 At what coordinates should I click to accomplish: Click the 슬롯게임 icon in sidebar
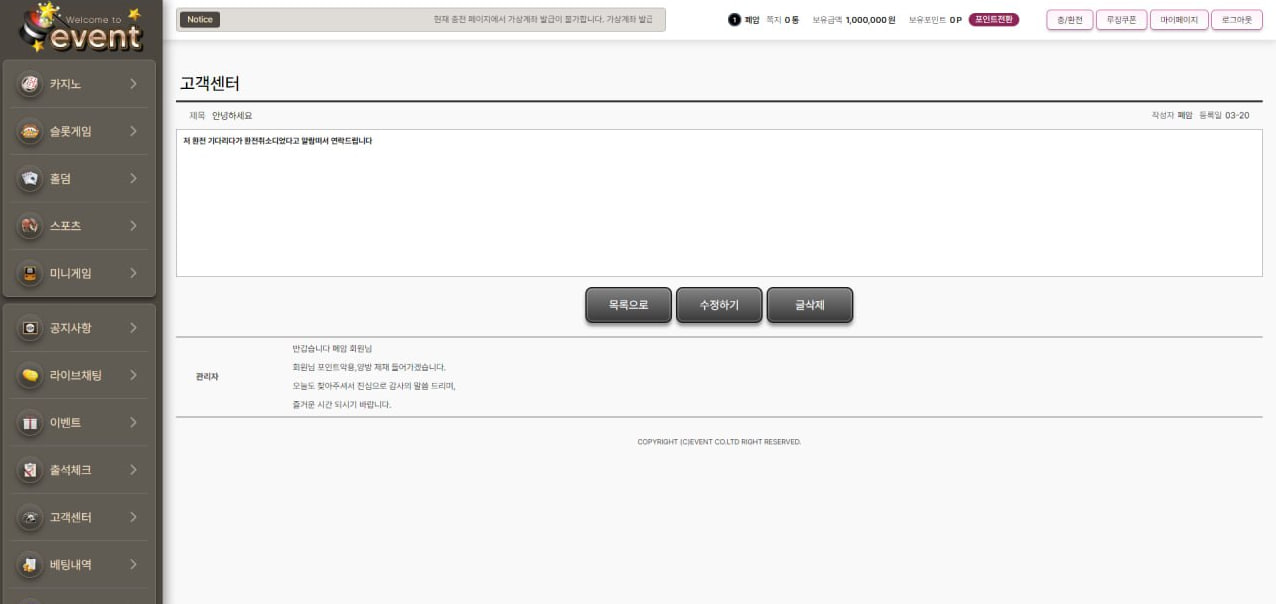[x=30, y=131]
